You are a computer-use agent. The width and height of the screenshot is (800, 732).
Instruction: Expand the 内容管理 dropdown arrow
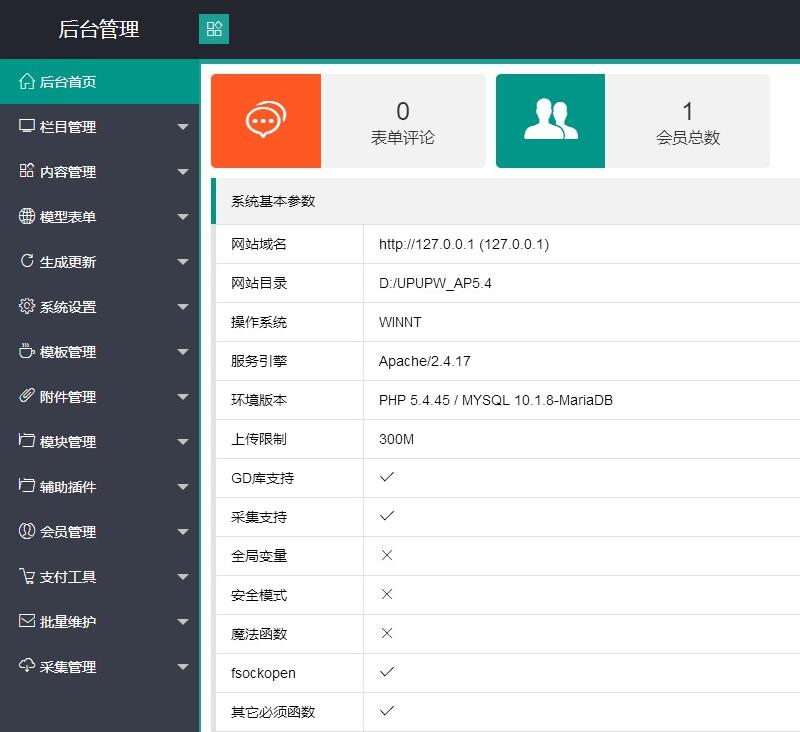182,172
